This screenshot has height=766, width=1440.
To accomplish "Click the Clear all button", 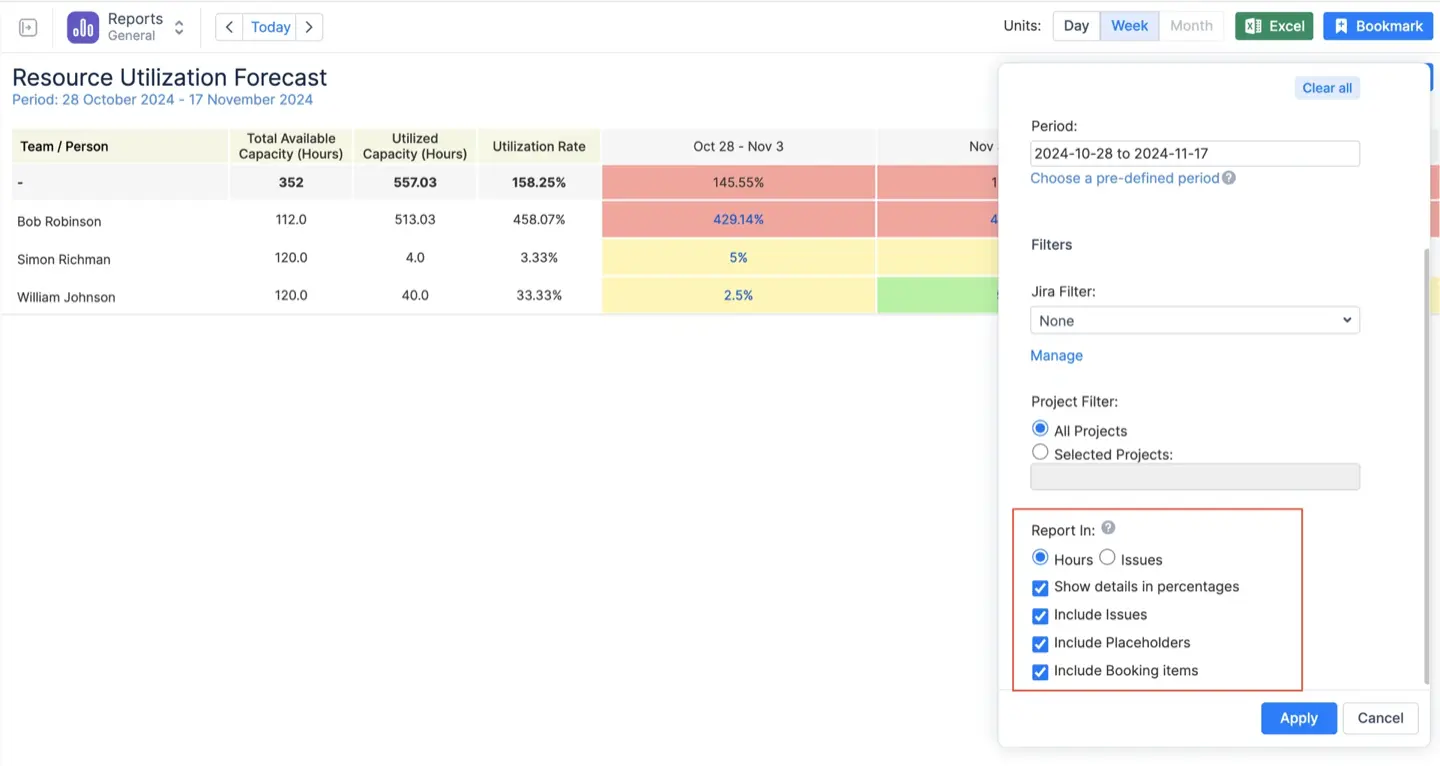I will coord(1327,88).
